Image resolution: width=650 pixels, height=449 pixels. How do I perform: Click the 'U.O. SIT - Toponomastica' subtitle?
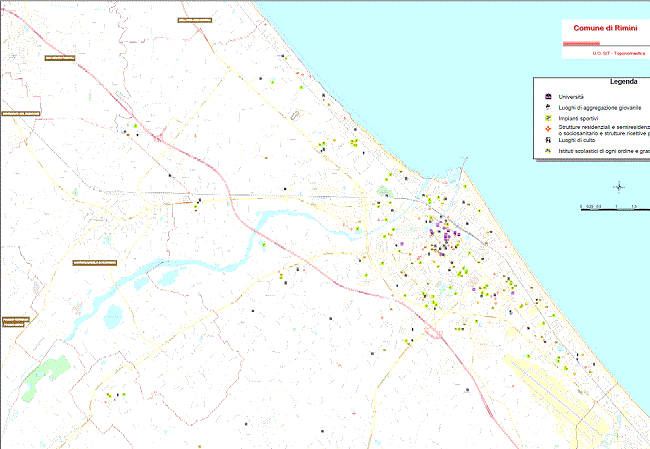pyautogui.click(x=618, y=53)
